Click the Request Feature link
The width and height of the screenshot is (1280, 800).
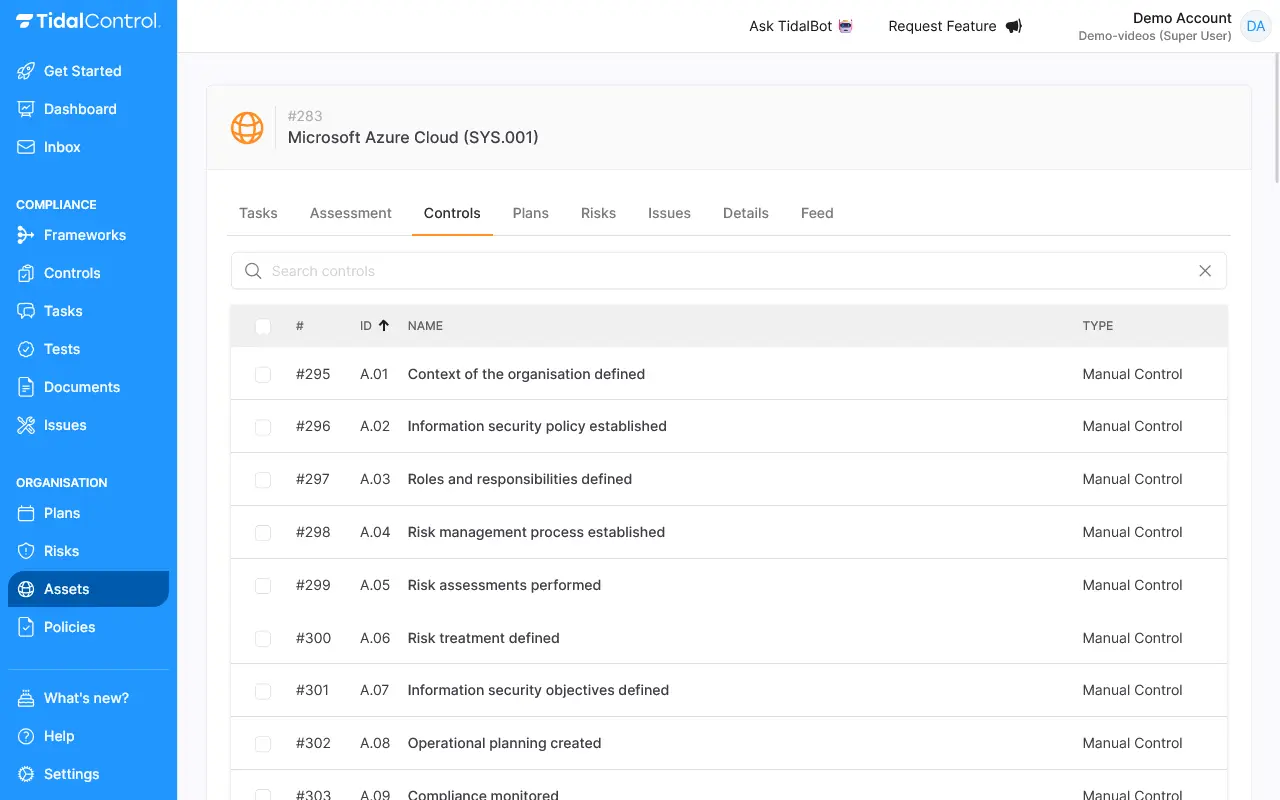(955, 26)
